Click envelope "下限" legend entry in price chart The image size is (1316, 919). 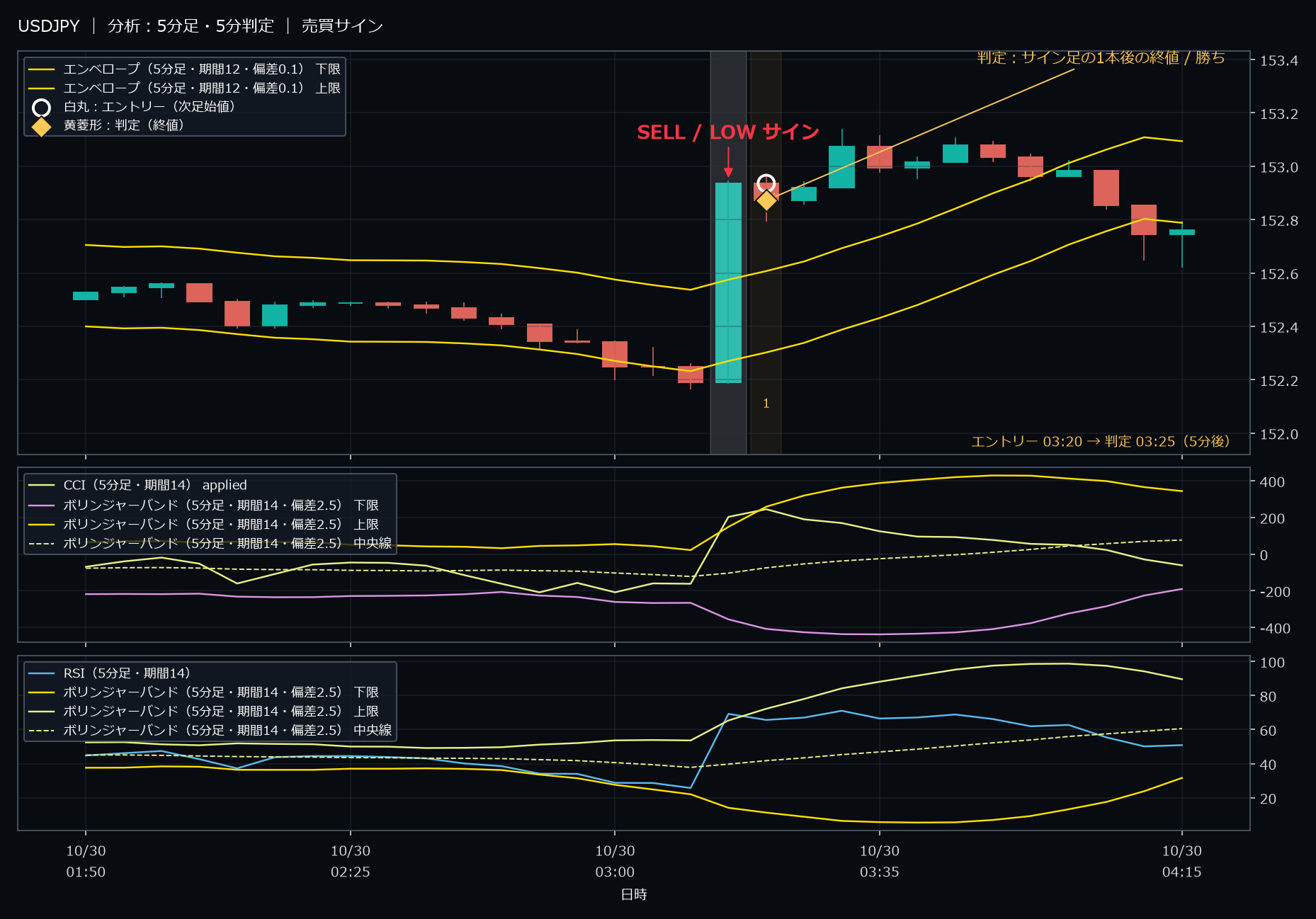click(185, 69)
